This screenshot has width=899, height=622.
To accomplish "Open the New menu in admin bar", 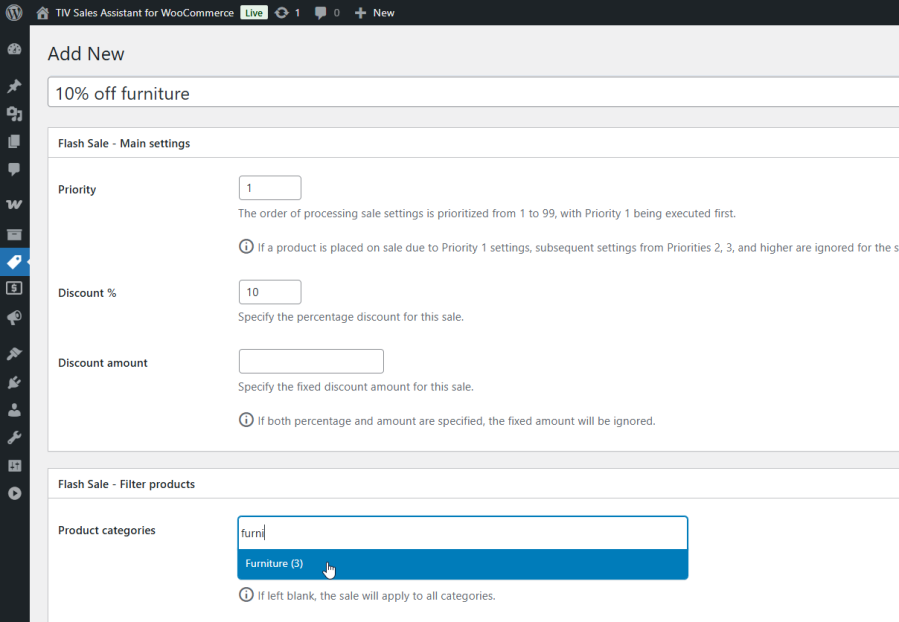I will (375, 12).
